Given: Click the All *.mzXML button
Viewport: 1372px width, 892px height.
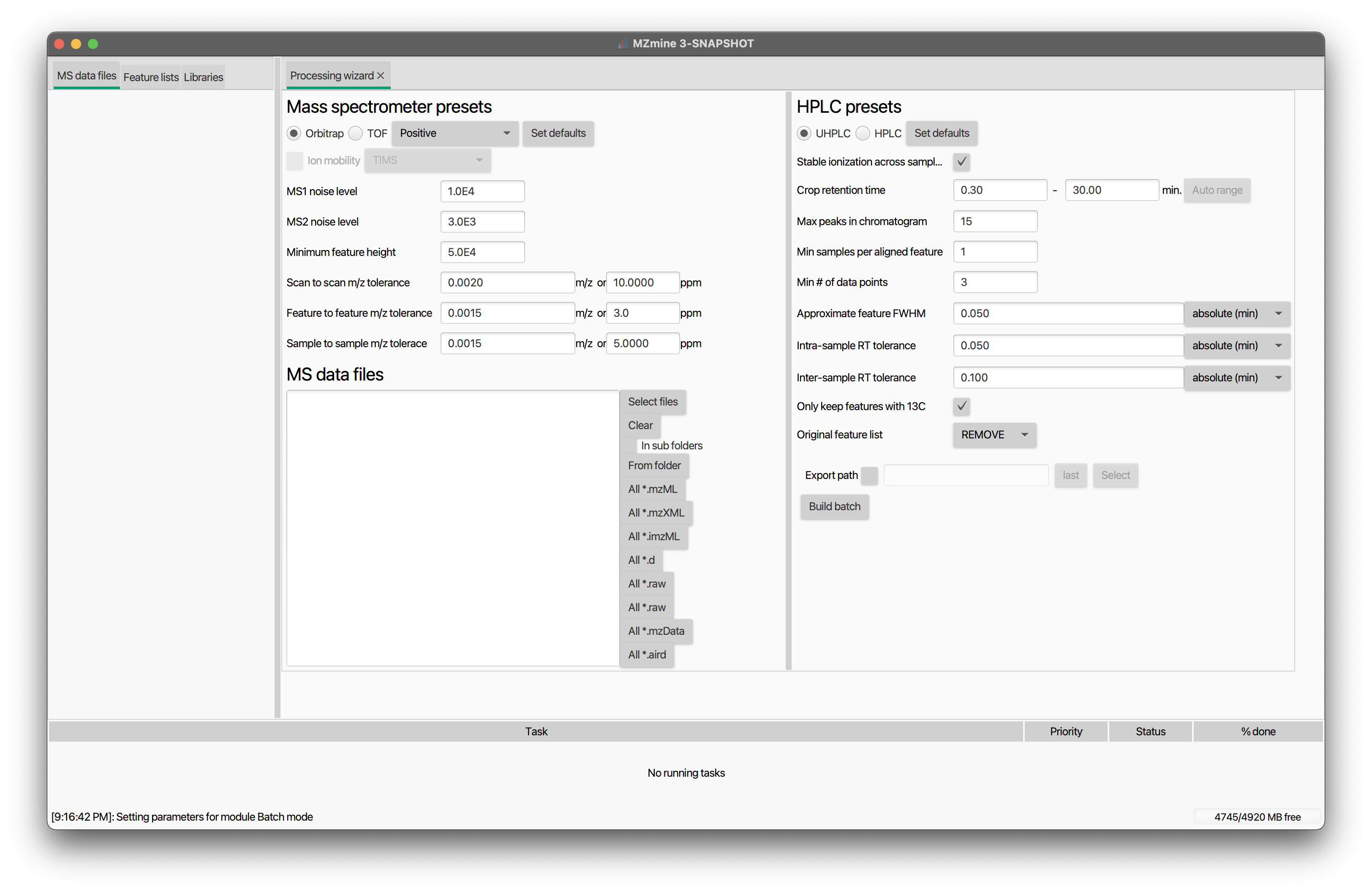Looking at the screenshot, I should [656, 513].
